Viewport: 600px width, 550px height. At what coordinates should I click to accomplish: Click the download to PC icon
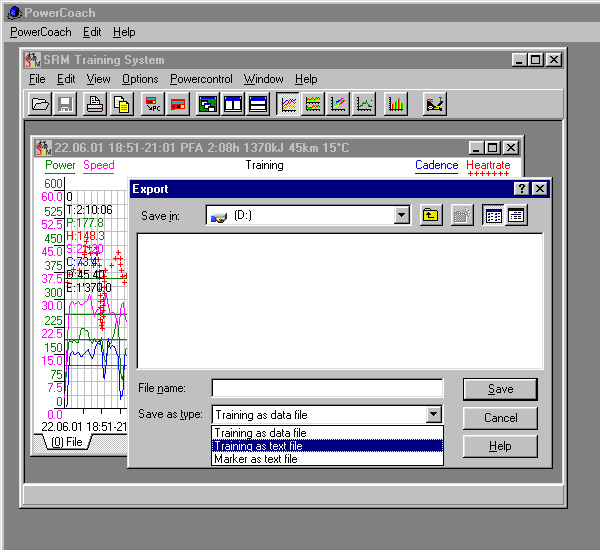coord(153,104)
